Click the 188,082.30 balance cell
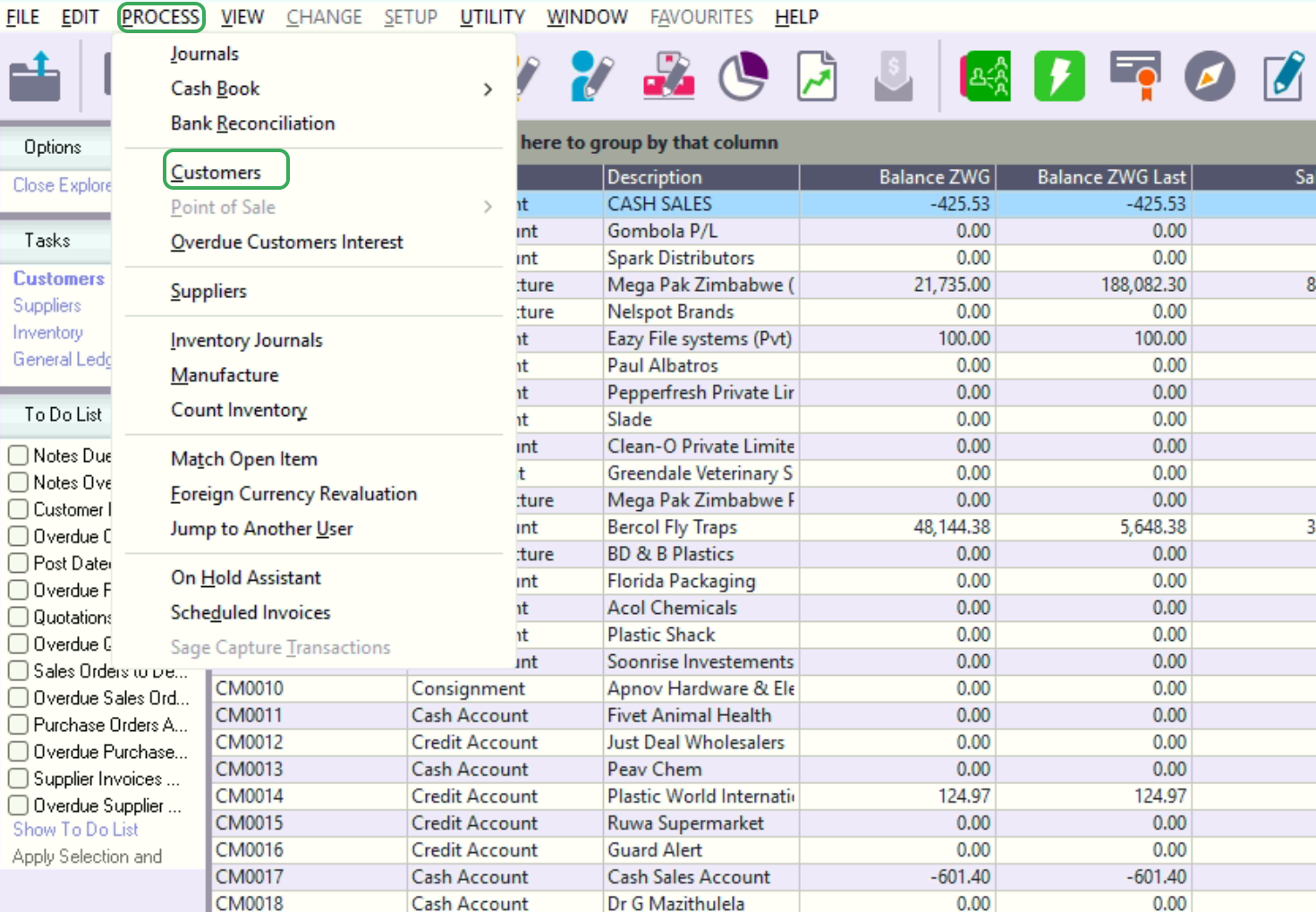Image resolution: width=1316 pixels, height=912 pixels. click(1093, 285)
